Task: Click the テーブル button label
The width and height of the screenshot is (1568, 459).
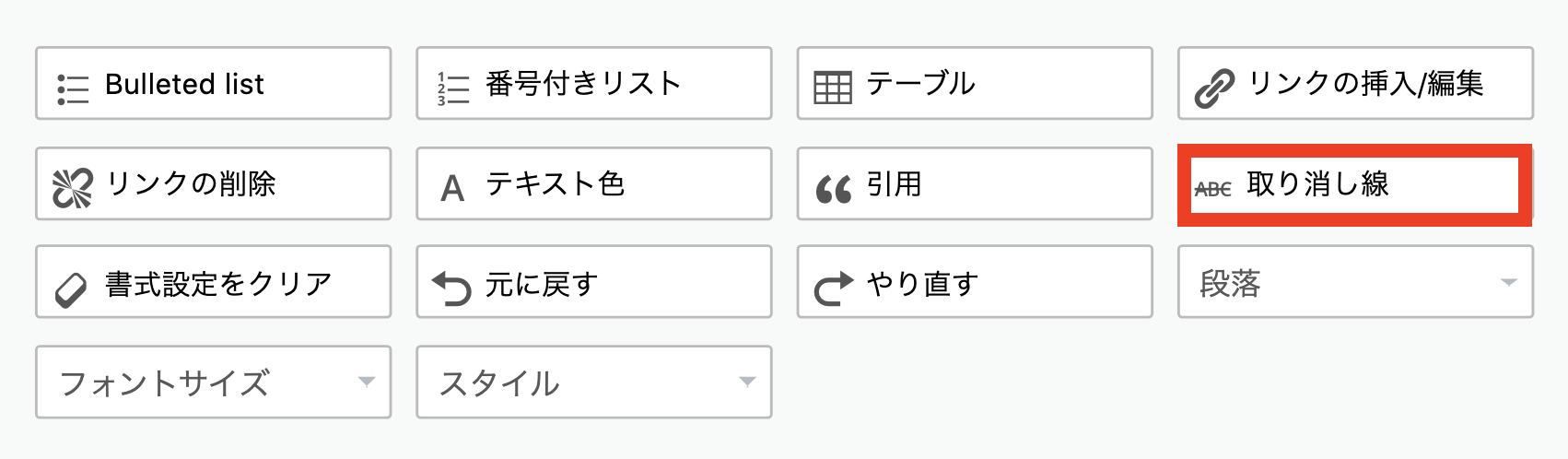Action: [x=920, y=84]
